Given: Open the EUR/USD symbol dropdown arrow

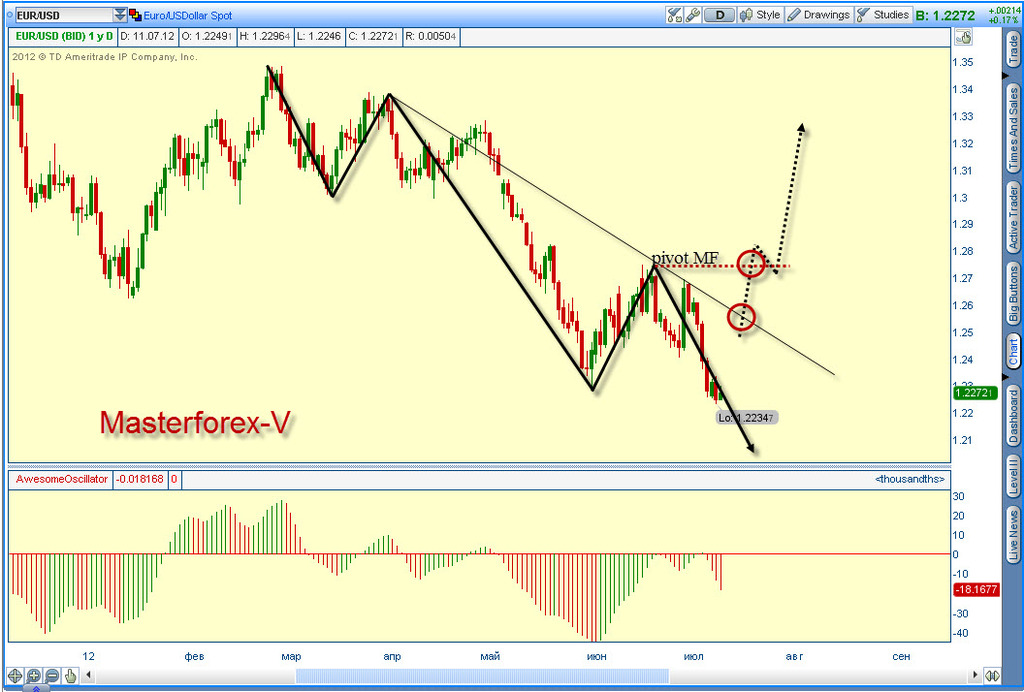Looking at the screenshot, I should 120,15.
